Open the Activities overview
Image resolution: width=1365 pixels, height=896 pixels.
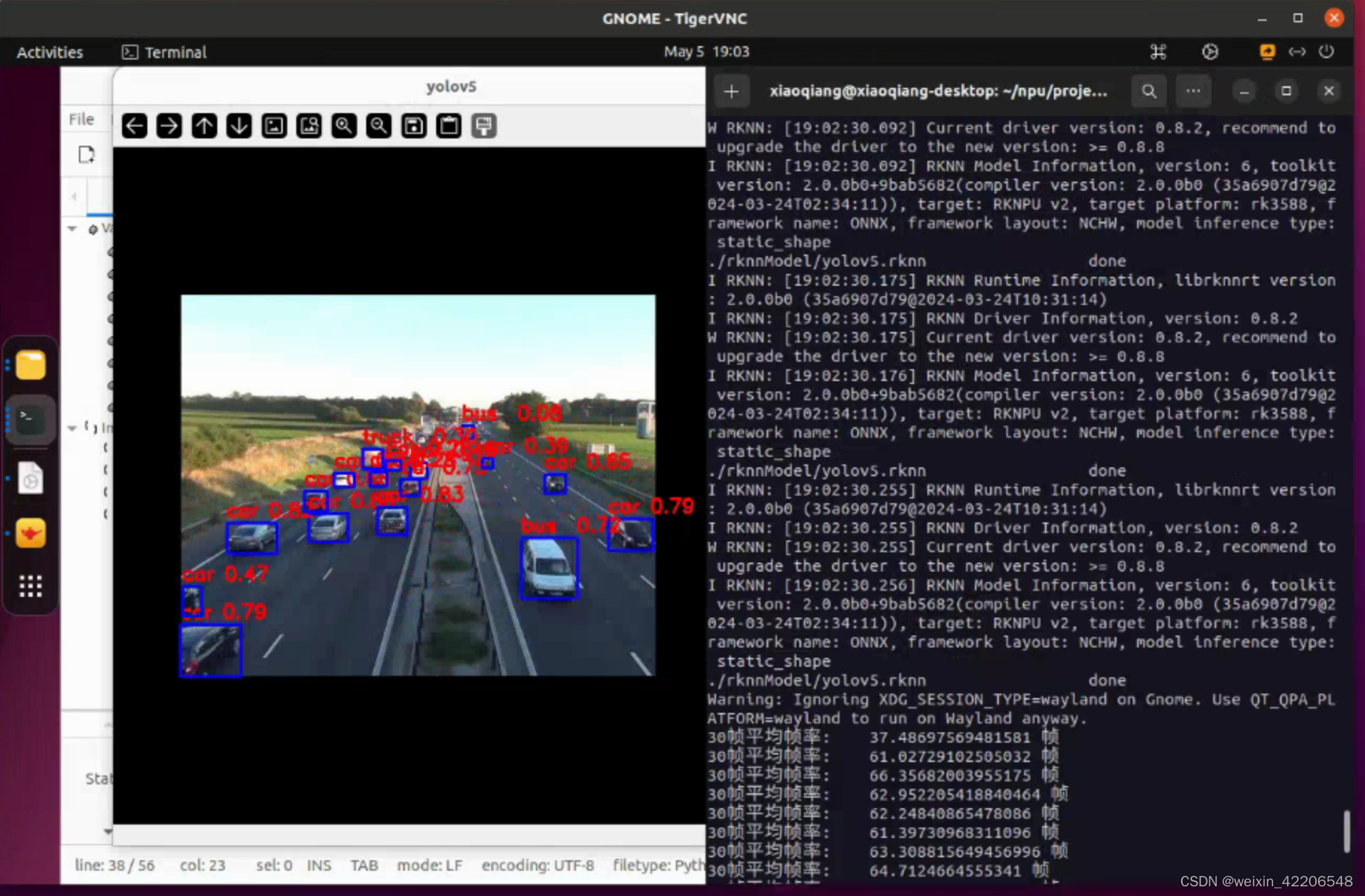pos(49,51)
